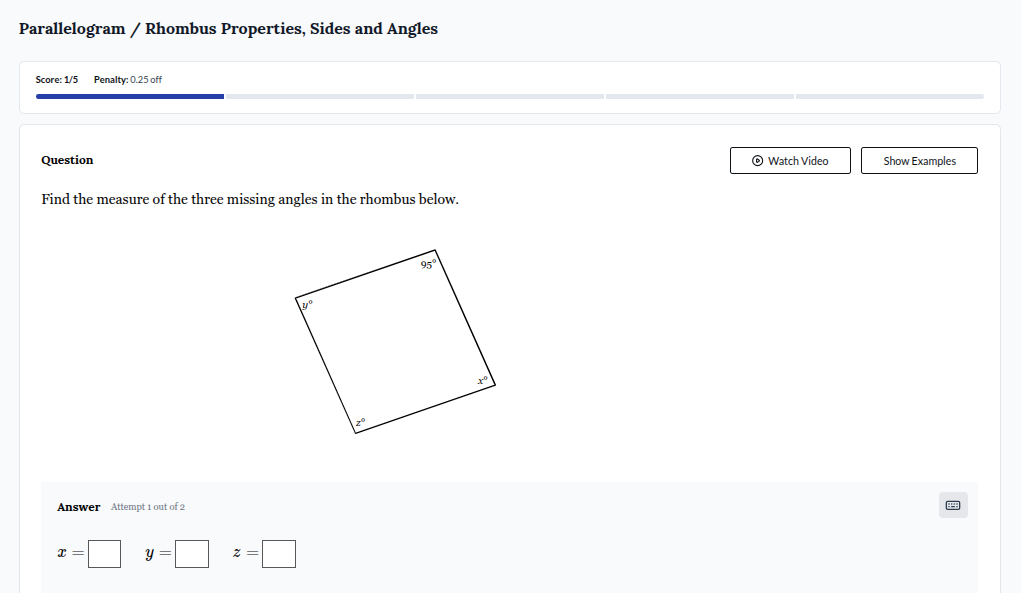Select the 95° angle label in the rhombus
This screenshot has height=593, width=1021.
pyautogui.click(x=429, y=264)
